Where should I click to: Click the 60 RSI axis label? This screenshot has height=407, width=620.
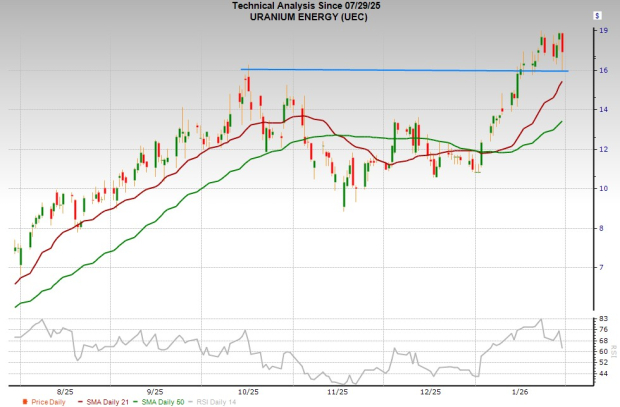604,352
